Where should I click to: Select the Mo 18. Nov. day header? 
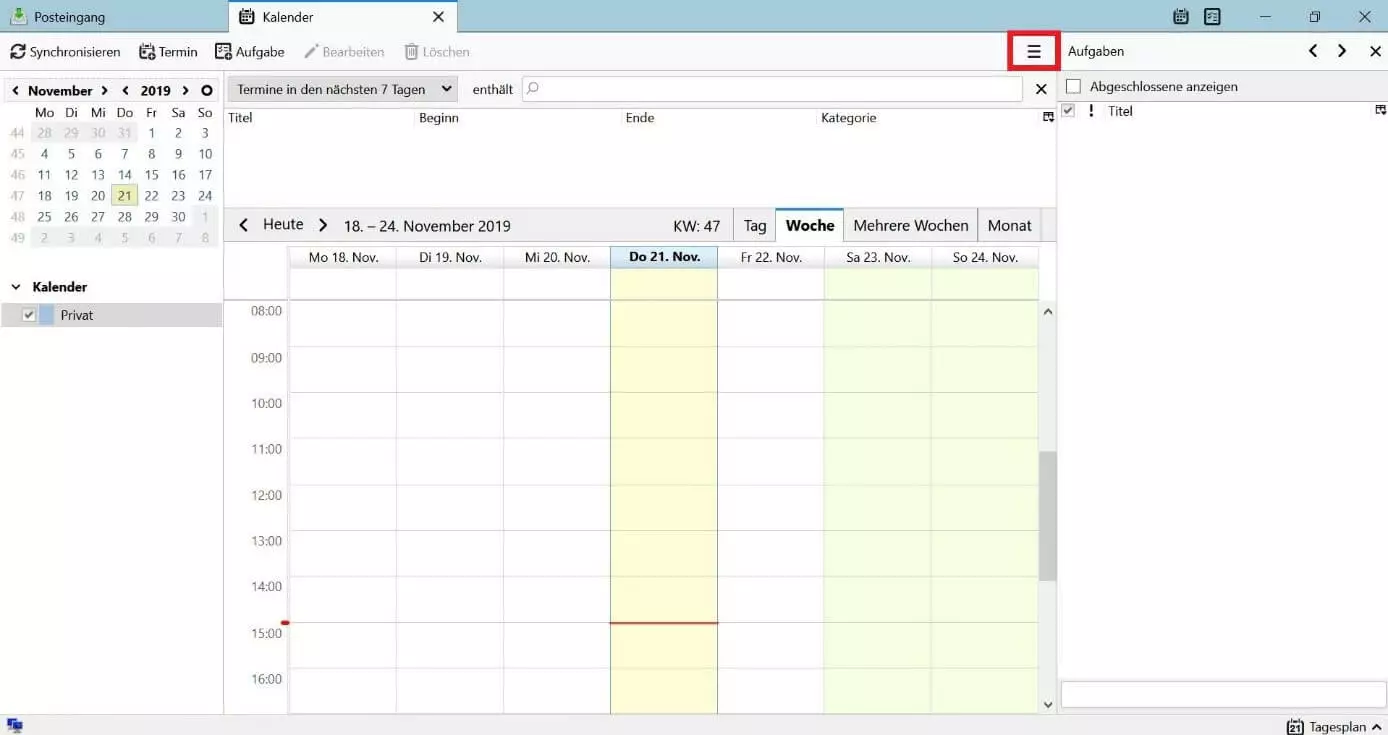coord(343,257)
